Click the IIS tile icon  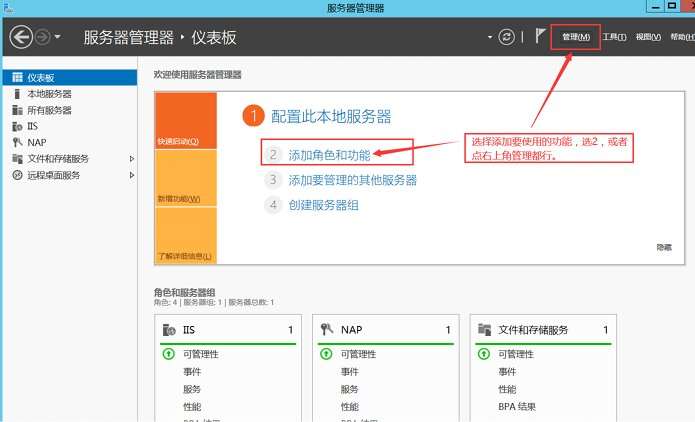[169, 330]
